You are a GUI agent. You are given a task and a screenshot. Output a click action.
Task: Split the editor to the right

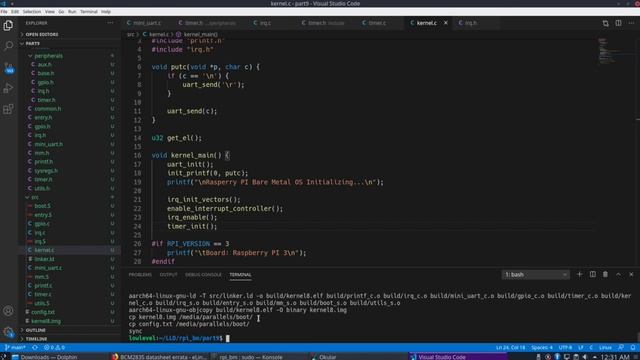618,23
